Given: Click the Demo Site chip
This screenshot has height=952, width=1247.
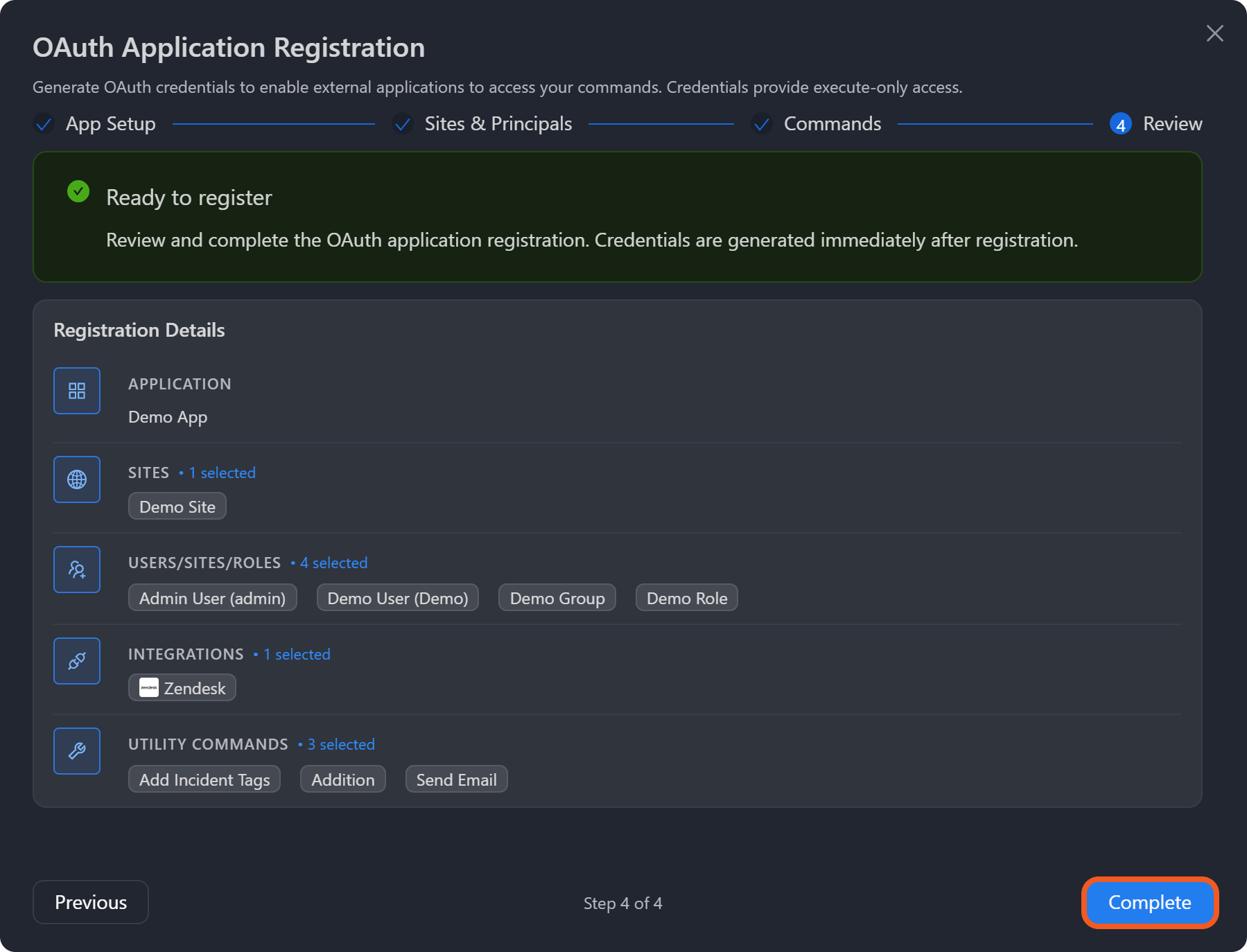Looking at the screenshot, I should (x=177, y=506).
